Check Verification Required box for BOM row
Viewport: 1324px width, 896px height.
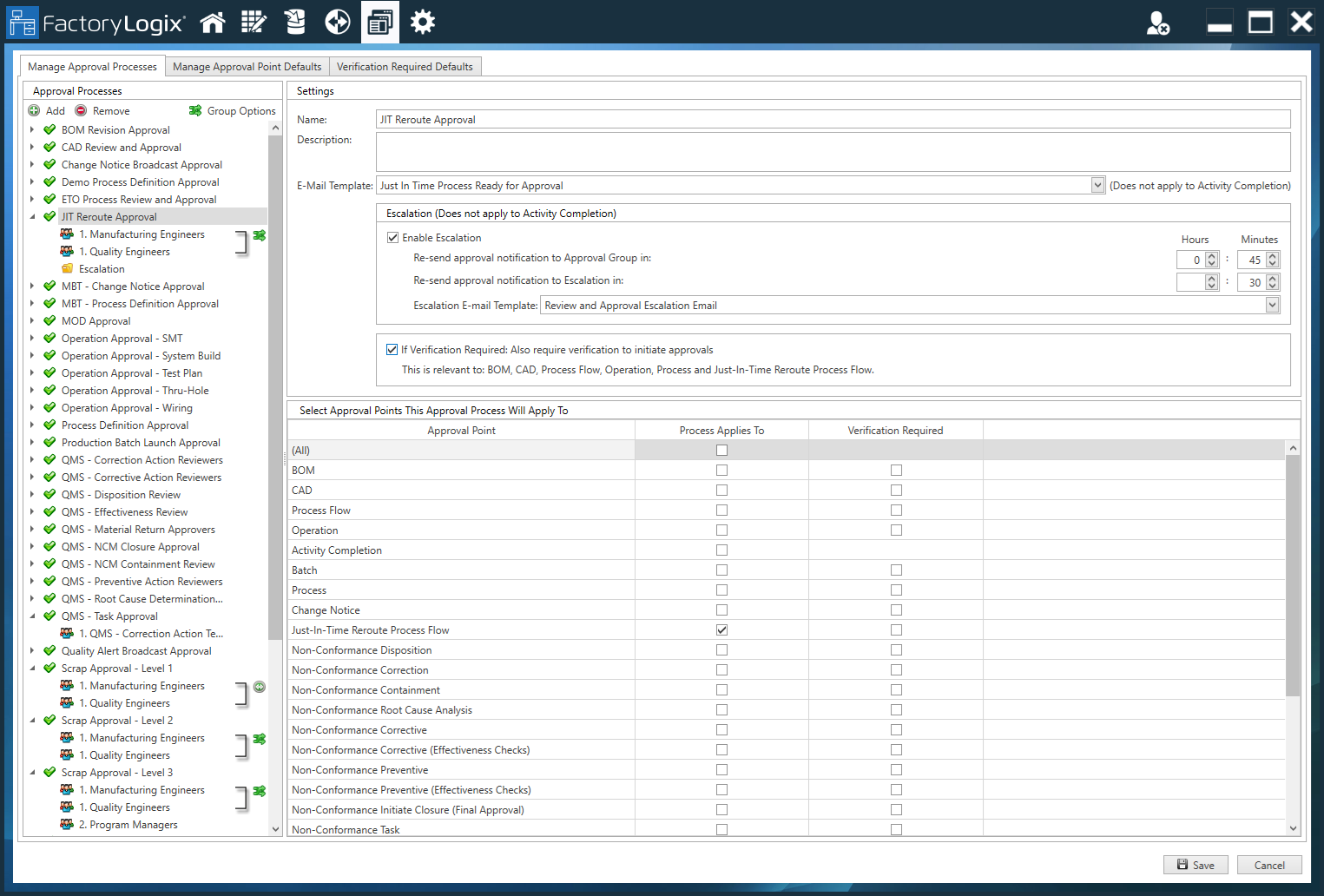tap(896, 471)
